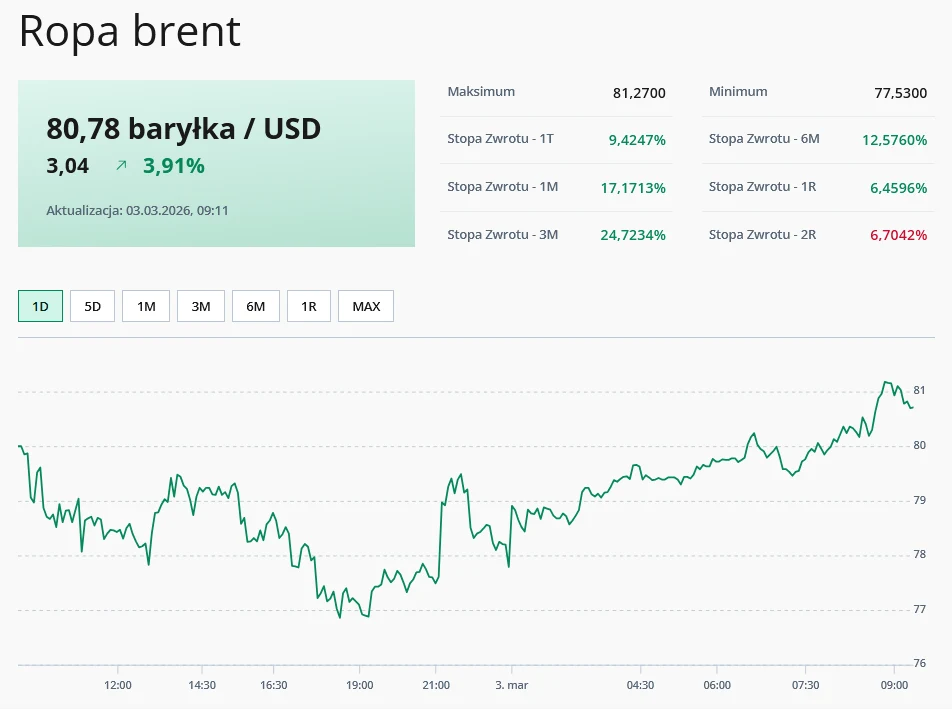The height and width of the screenshot is (709, 952).
Task: Switch to the 5D chart view
Action: 92,306
